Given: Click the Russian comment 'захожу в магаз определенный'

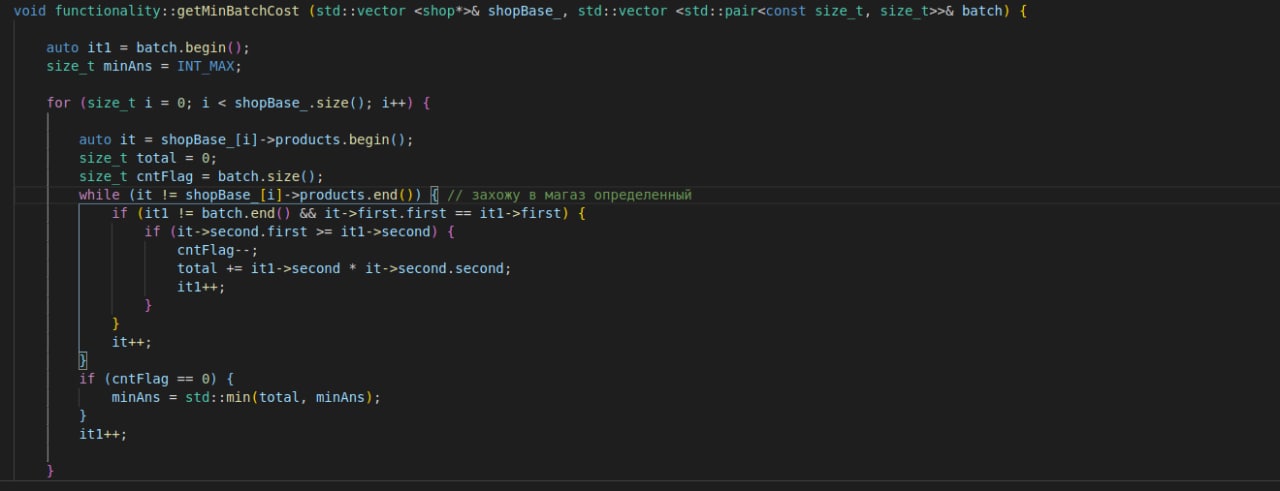Looking at the screenshot, I should 581,195.
